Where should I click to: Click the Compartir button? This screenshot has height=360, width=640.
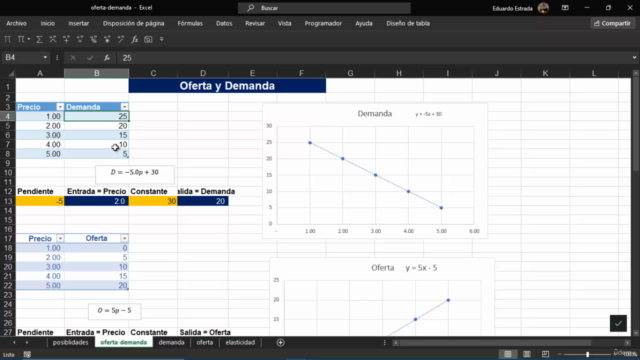click(612, 23)
